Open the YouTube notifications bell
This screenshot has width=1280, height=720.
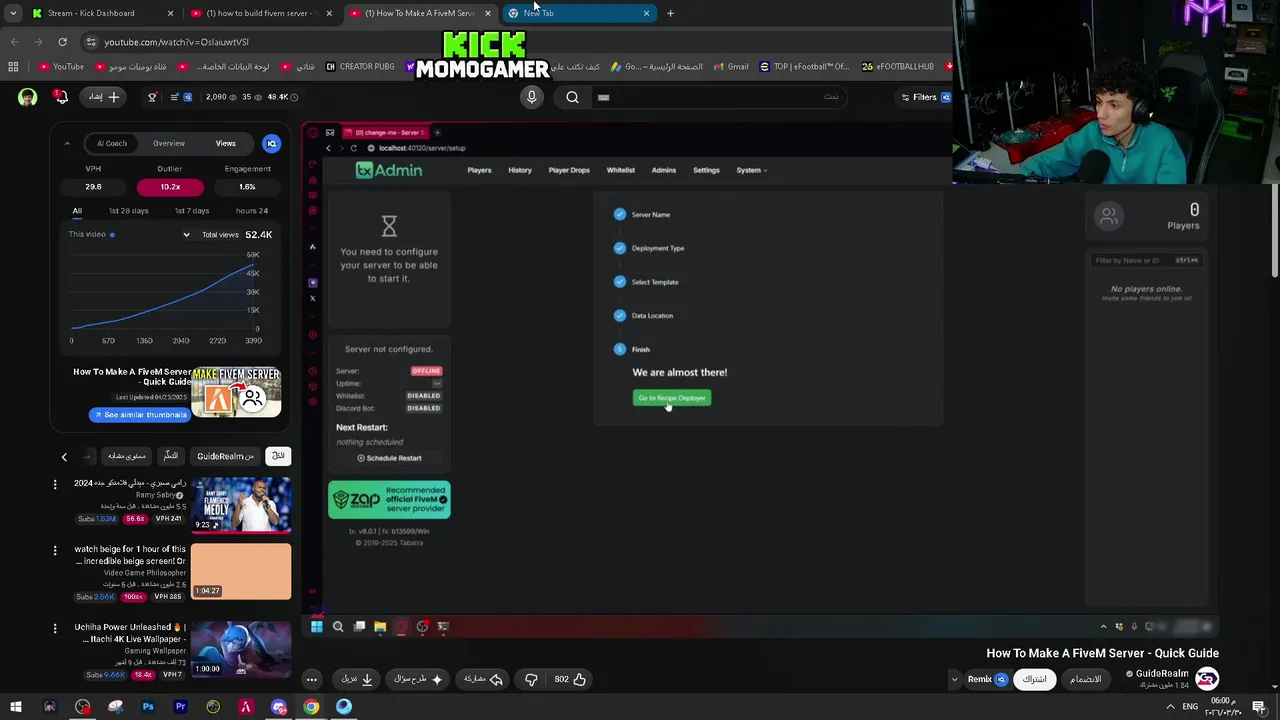click(60, 97)
